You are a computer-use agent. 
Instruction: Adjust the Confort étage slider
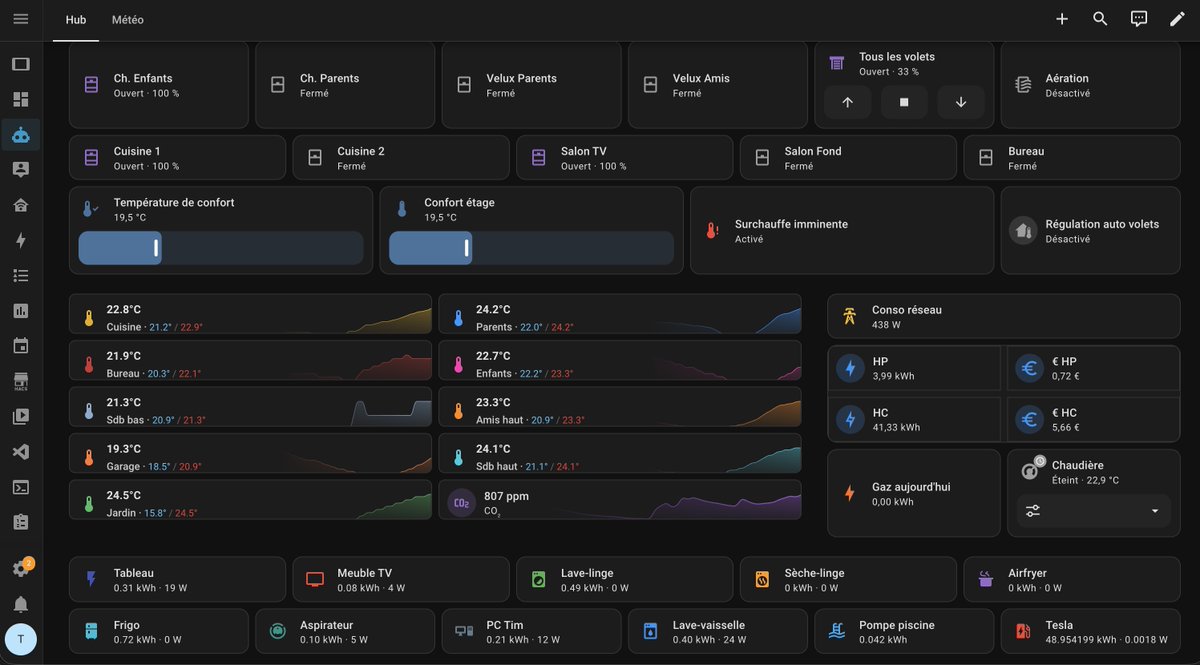pyautogui.click(x=531, y=248)
